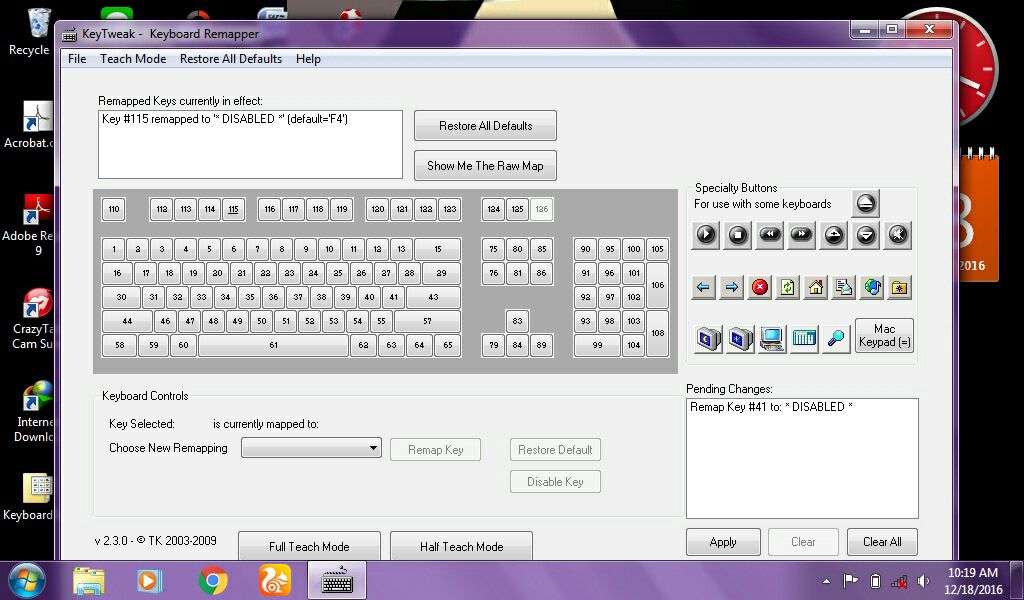Image resolution: width=1024 pixels, height=600 pixels.
Task: Select tall numpad key 108
Action: [x=657, y=333]
